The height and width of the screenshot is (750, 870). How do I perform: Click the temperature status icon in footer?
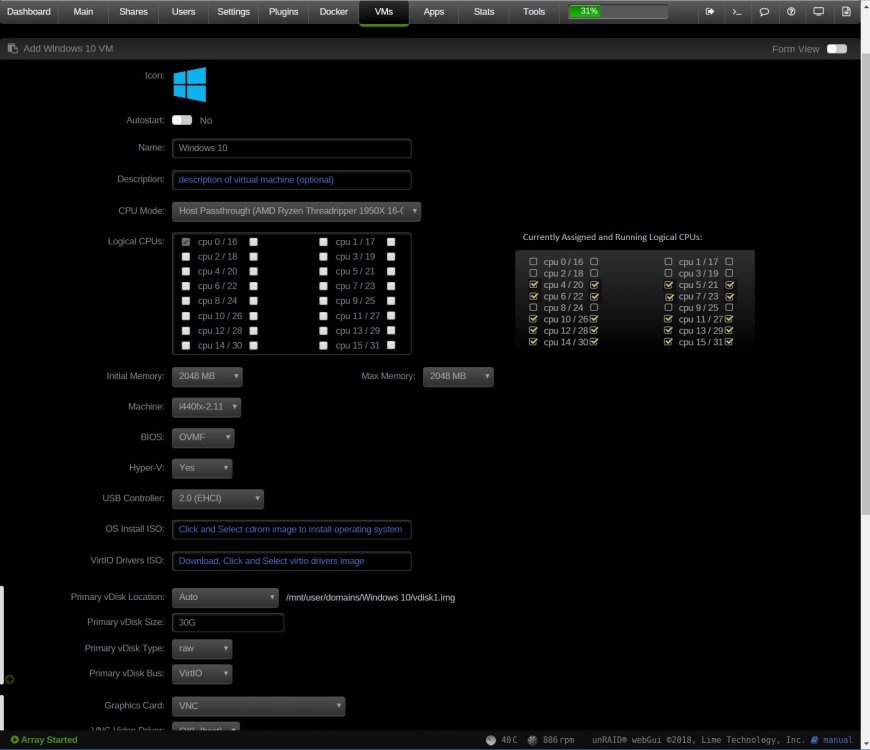[491, 740]
